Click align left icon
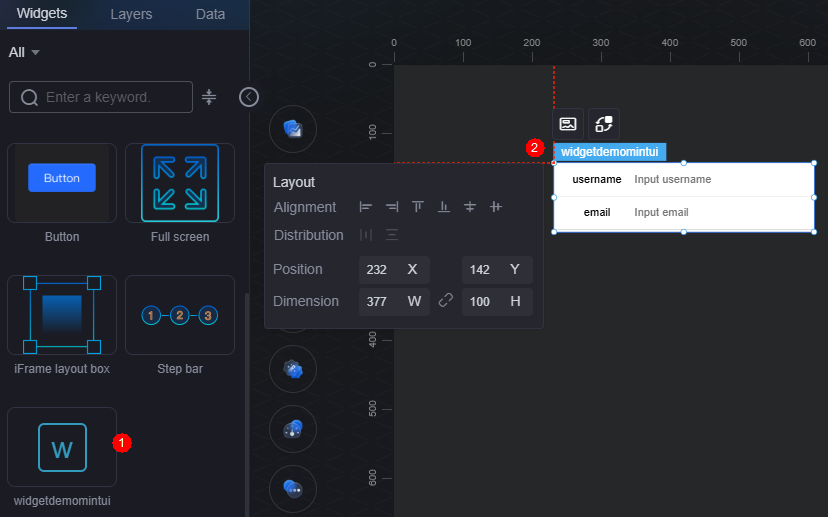Image resolution: width=828 pixels, height=517 pixels. click(x=365, y=207)
